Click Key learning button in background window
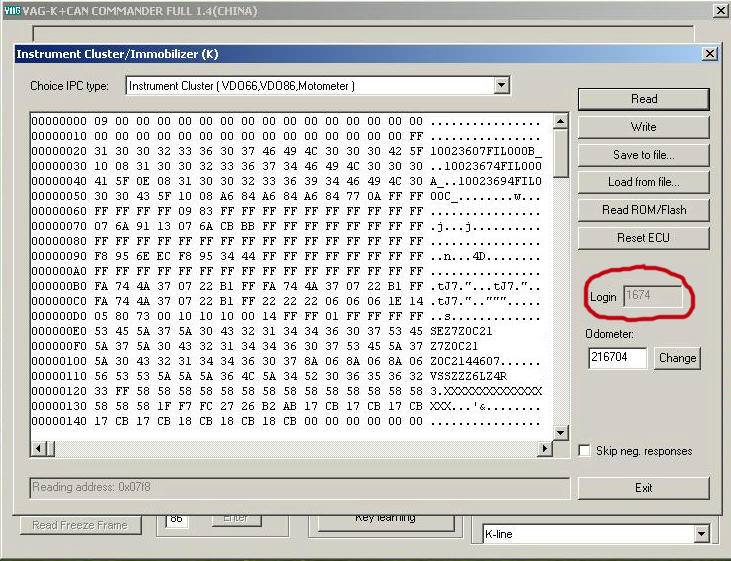 point(386,521)
